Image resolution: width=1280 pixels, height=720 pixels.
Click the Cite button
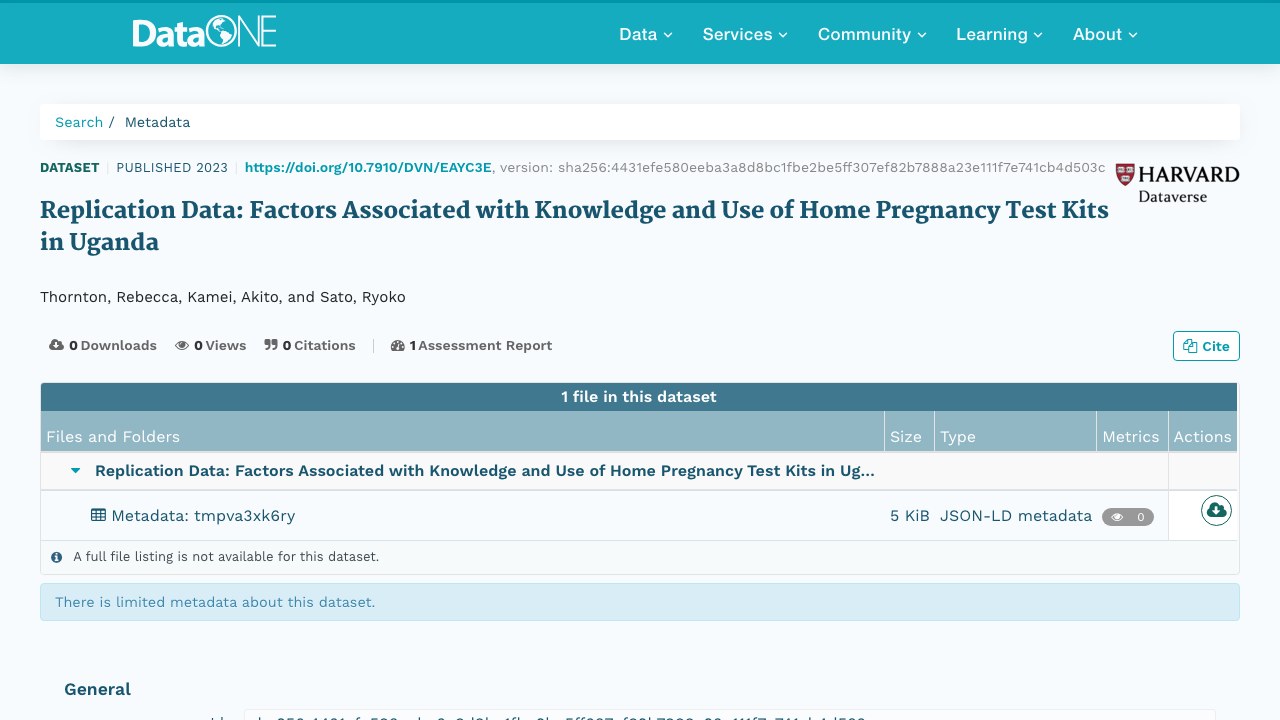1206,346
